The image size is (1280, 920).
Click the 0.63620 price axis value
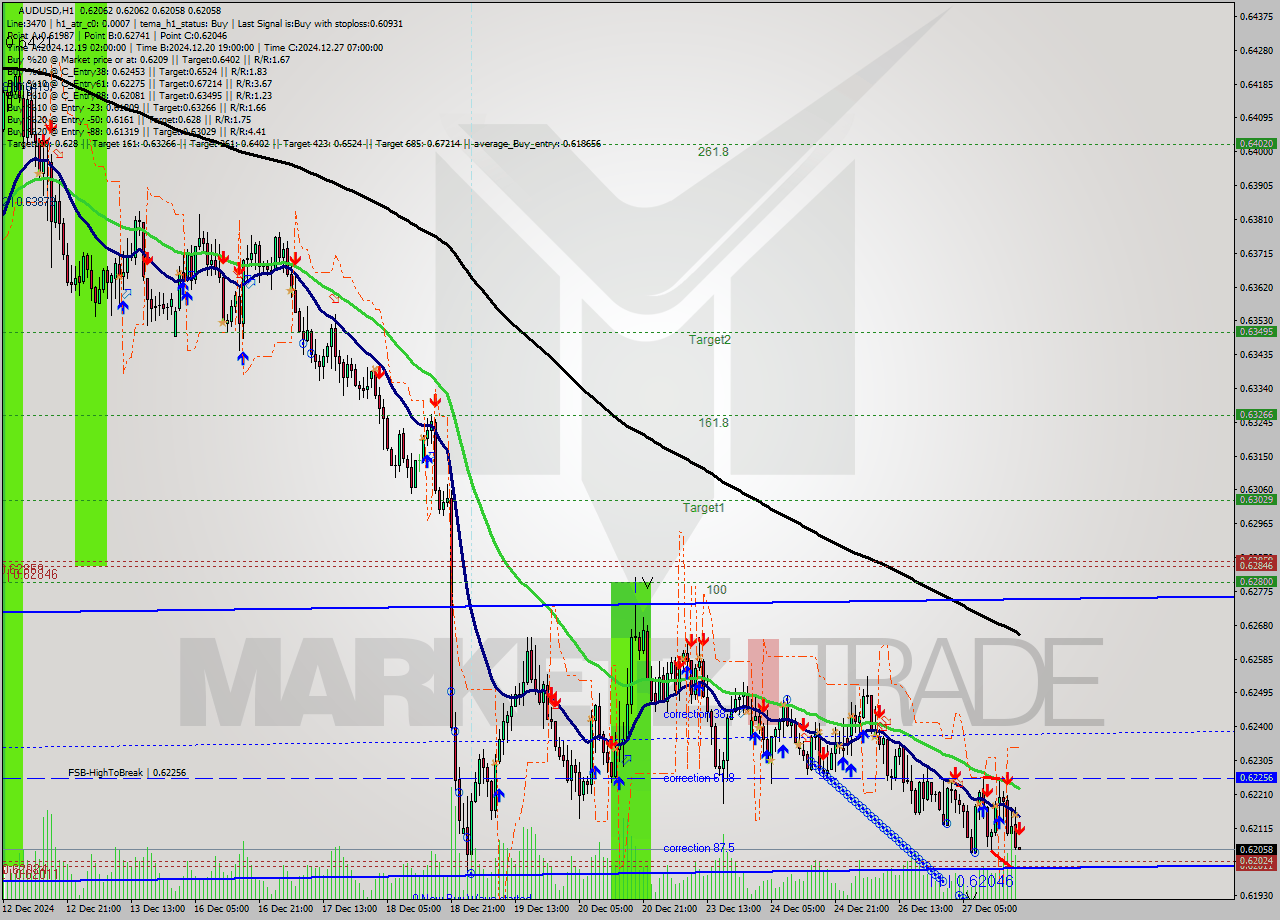click(x=1256, y=287)
